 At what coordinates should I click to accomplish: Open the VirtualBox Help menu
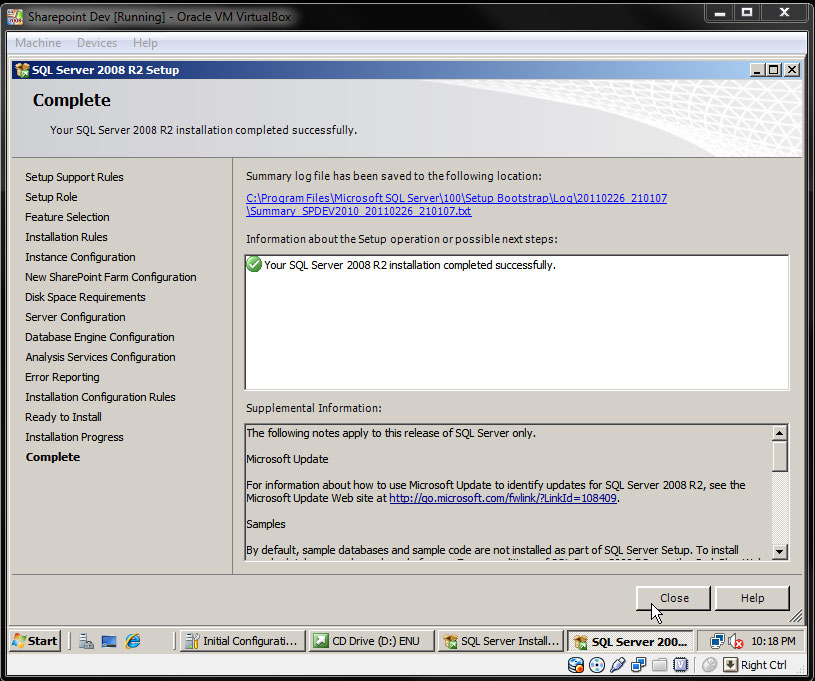145,43
